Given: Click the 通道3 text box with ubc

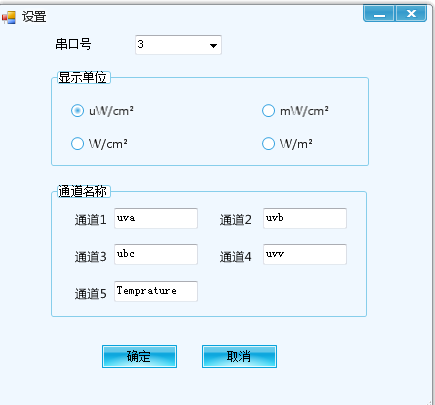Looking at the screenshot, I should [x=156, y=254].
